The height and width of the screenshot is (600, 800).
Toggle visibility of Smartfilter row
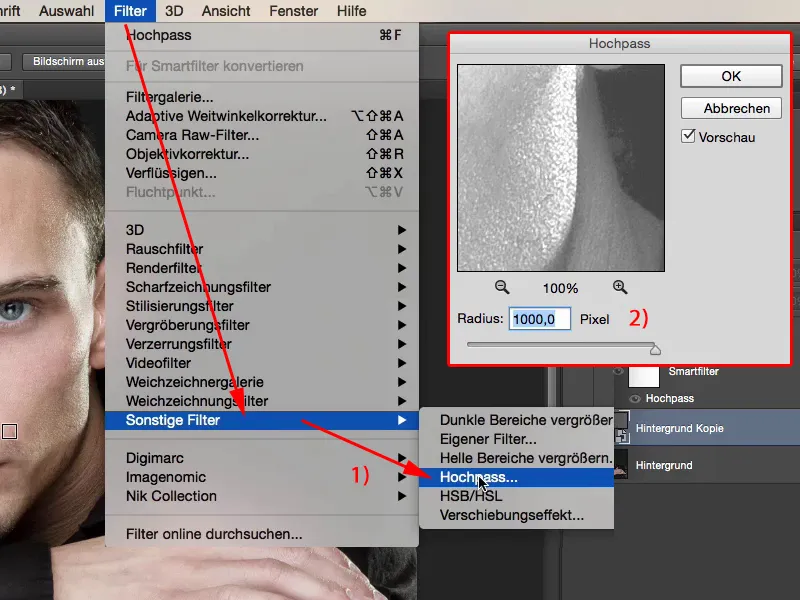point(618,371)
